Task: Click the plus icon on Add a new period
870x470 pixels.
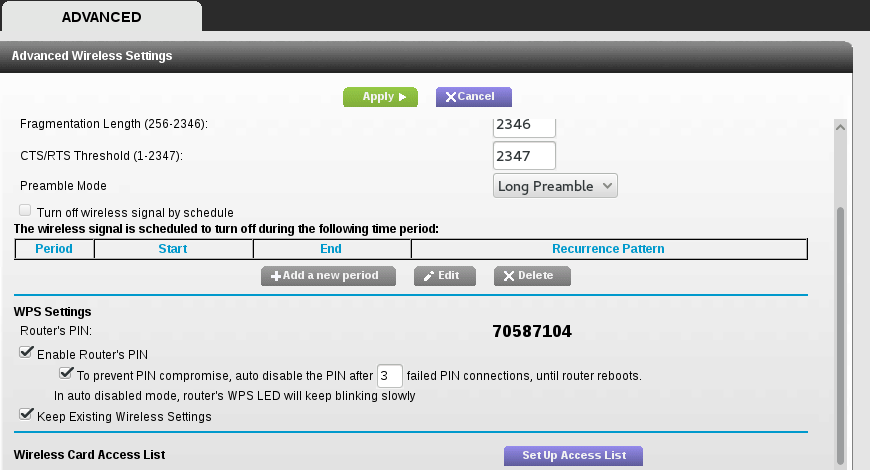Action: [276, 276]
